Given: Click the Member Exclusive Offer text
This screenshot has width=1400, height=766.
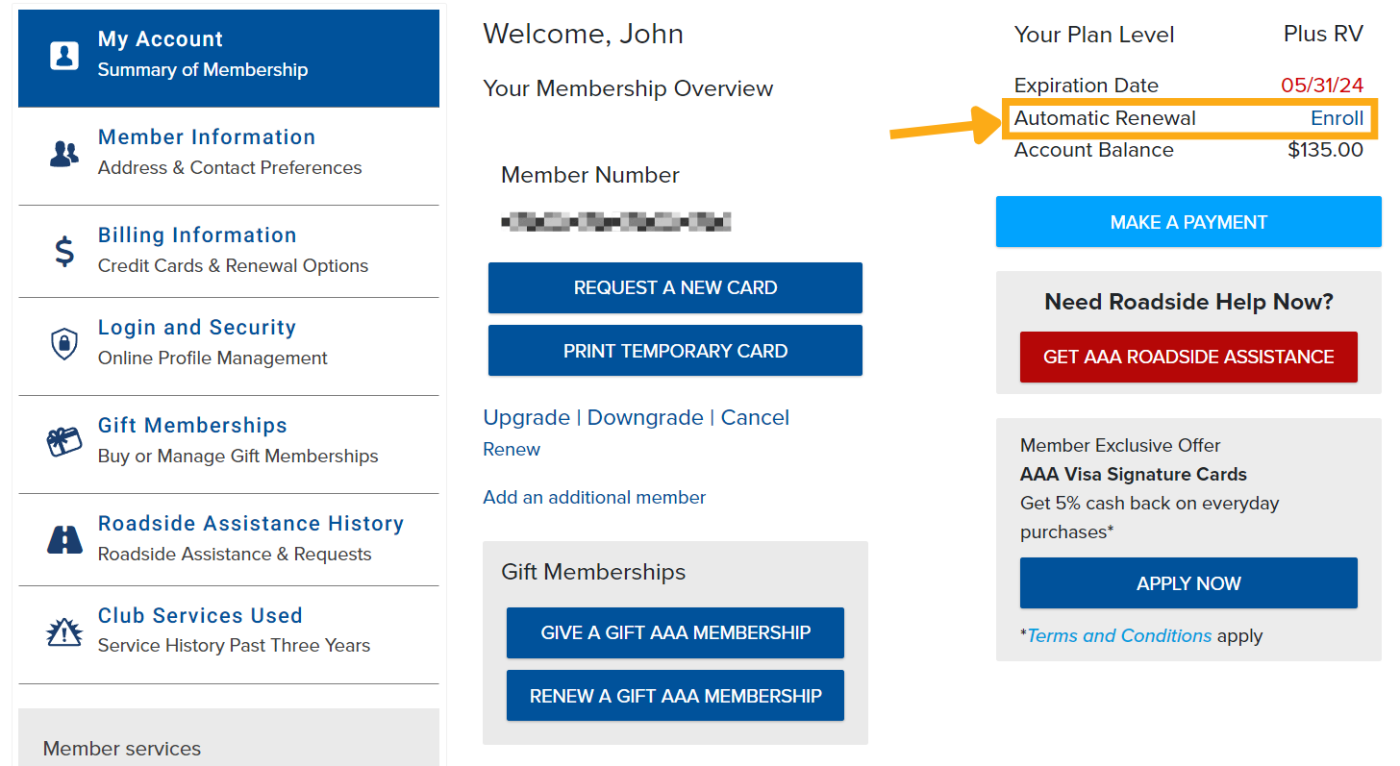Looking at the screenshot, I should [1120, 445].
